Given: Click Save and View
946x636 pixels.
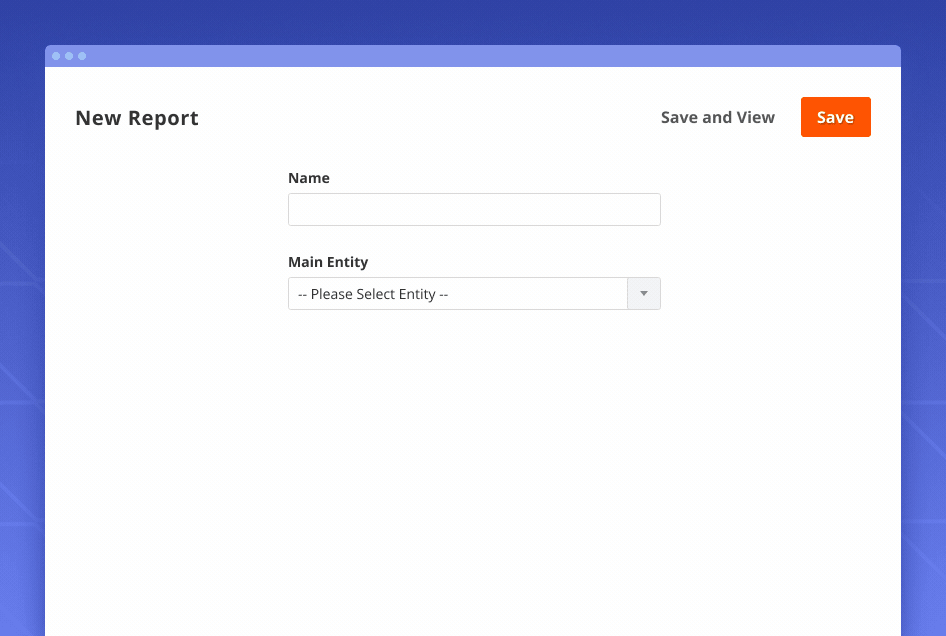Looking at the screenshot, I should pyautogui.click(x=717, y=117).
